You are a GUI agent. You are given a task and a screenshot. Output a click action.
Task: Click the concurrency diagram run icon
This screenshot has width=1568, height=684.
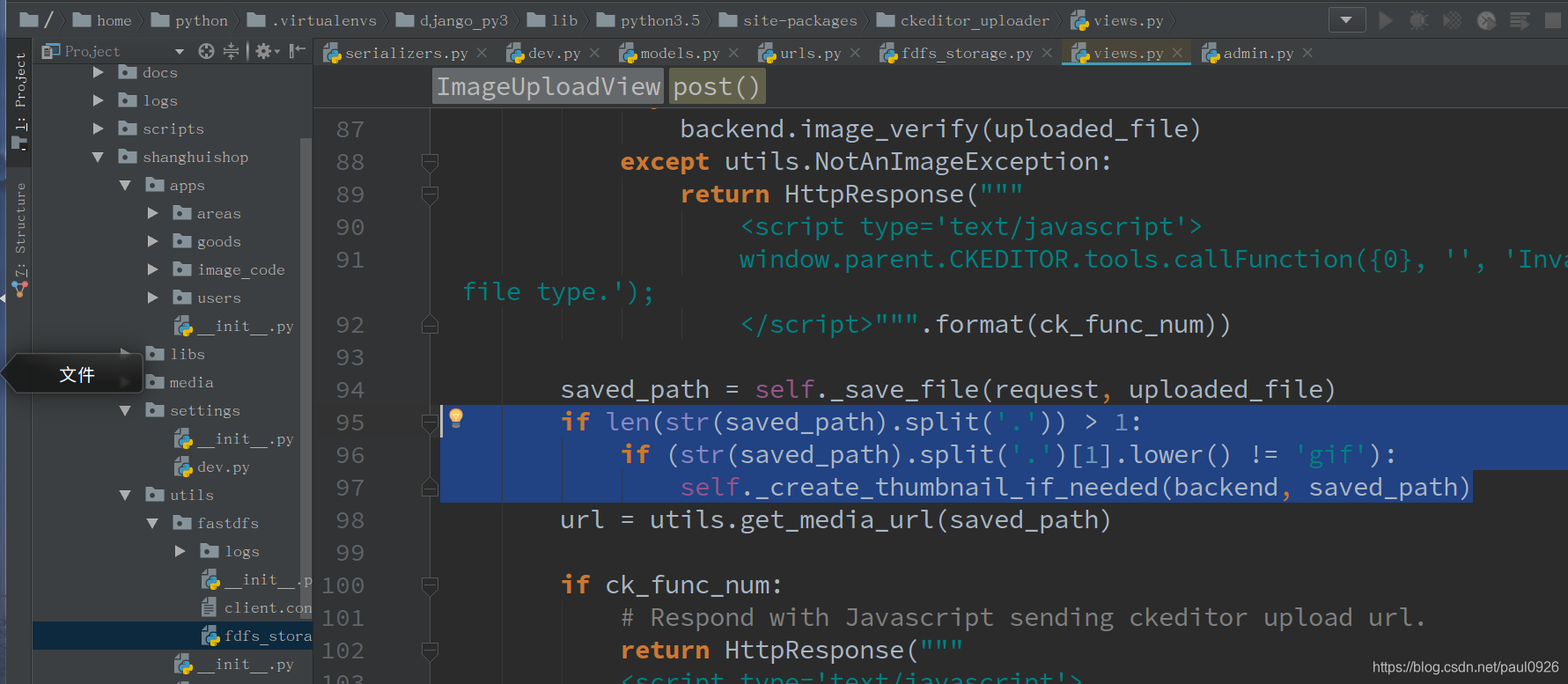click(x=1520, y=20)
